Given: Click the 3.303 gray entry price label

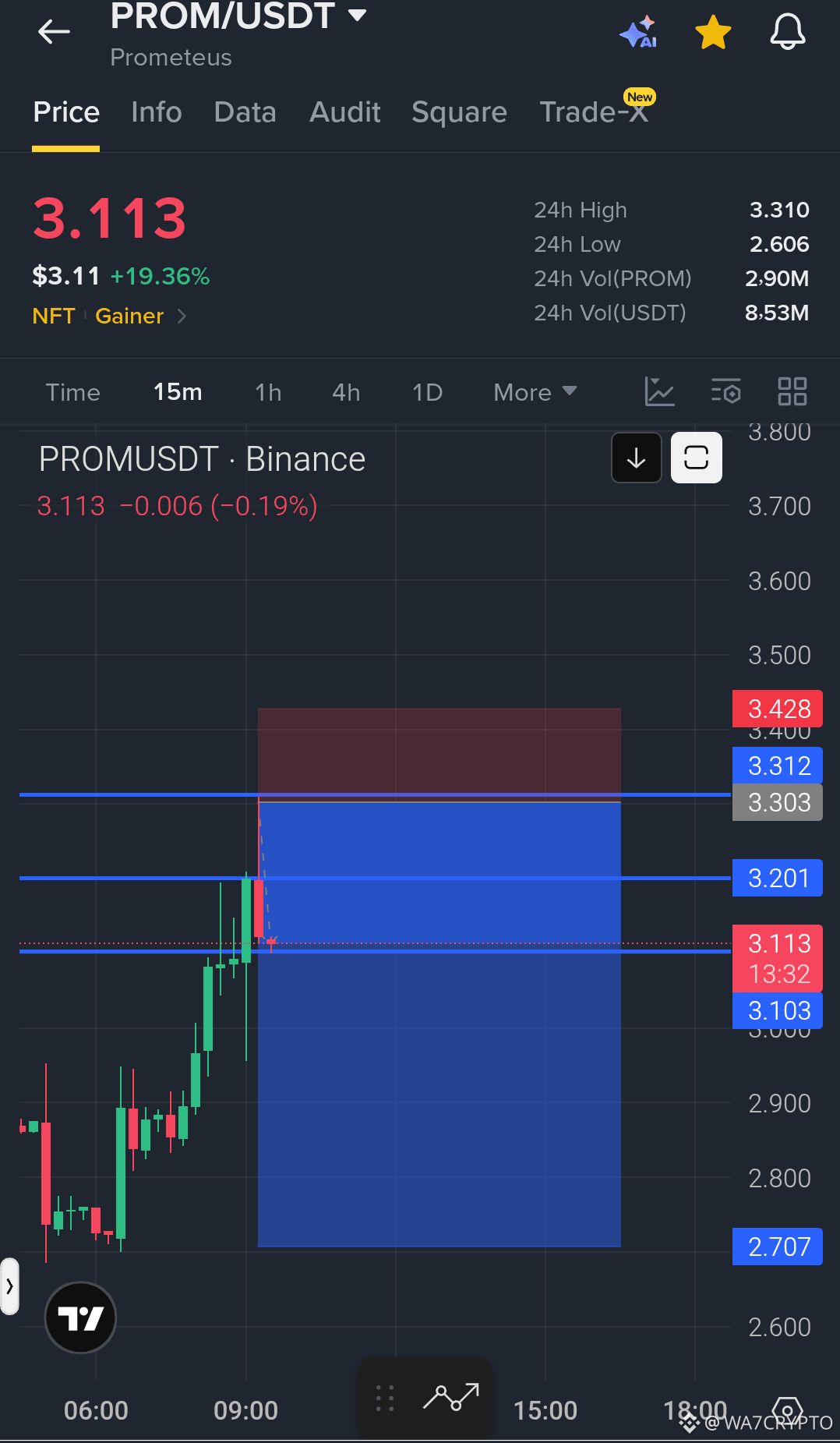Looking at the screenshot, I should click(x=778, y=802).
